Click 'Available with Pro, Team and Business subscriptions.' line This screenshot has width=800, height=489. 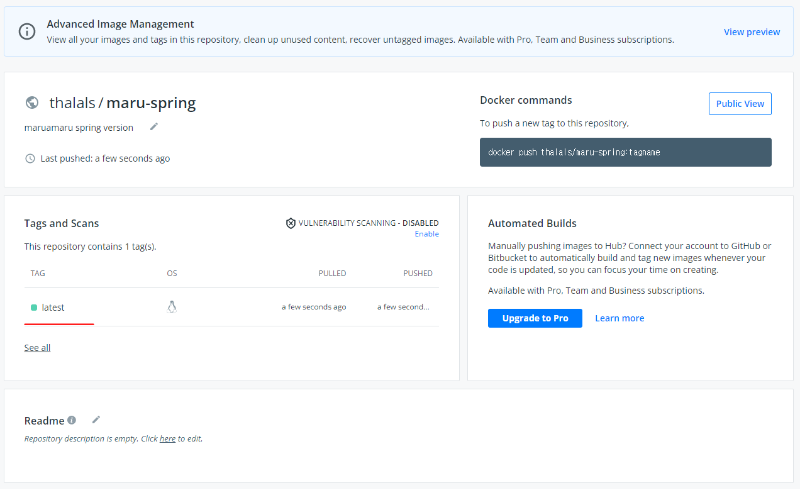point(596,290)
